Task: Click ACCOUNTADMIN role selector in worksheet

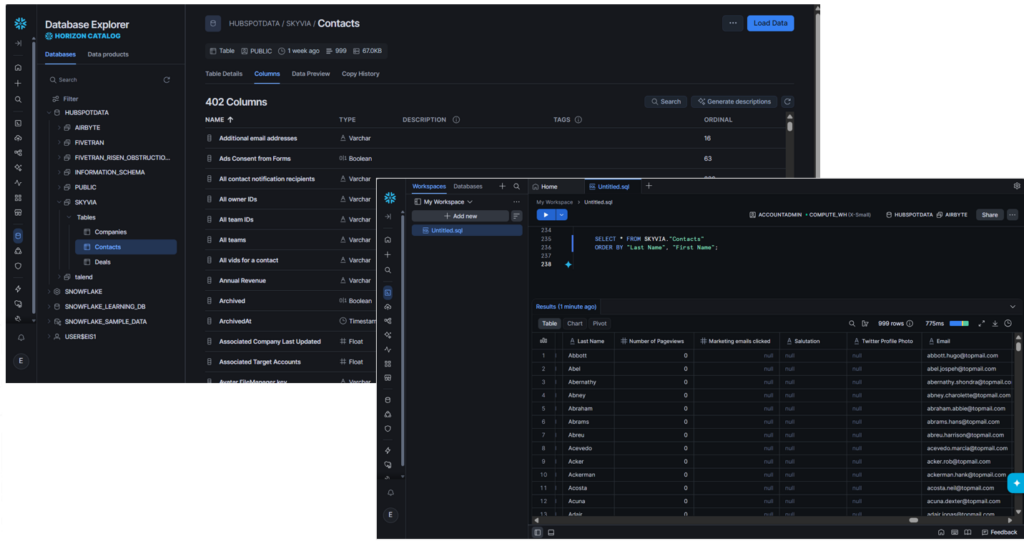Action: (775, 215)
